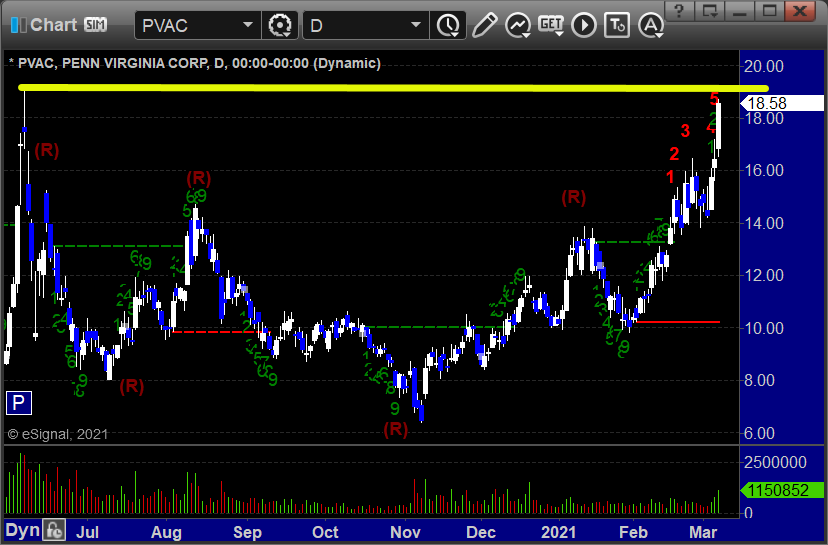Click the Nov label on time axis
Screen dimensions: 828x545
(405, 532)
